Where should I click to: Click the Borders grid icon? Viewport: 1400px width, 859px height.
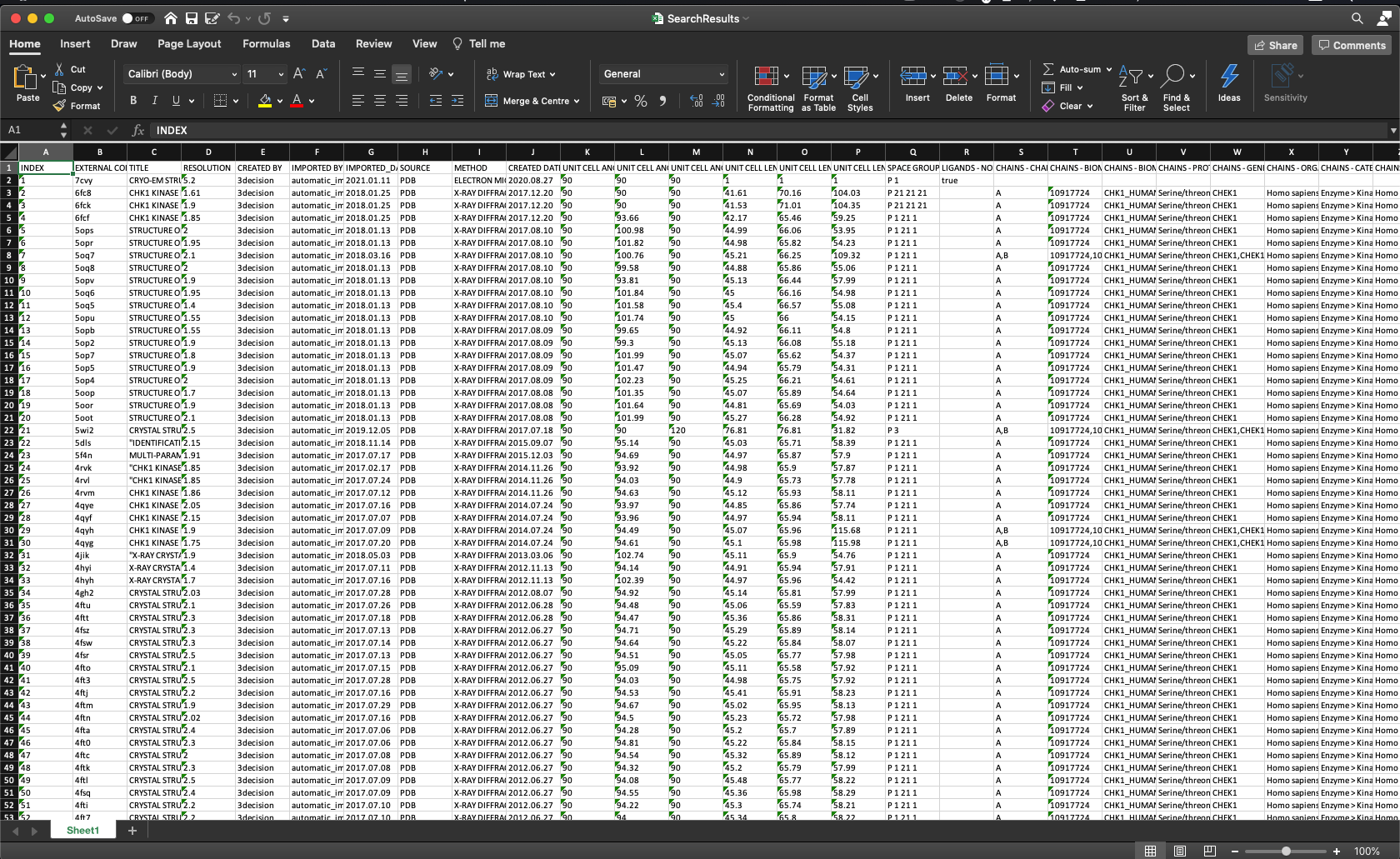coord(220,101)
